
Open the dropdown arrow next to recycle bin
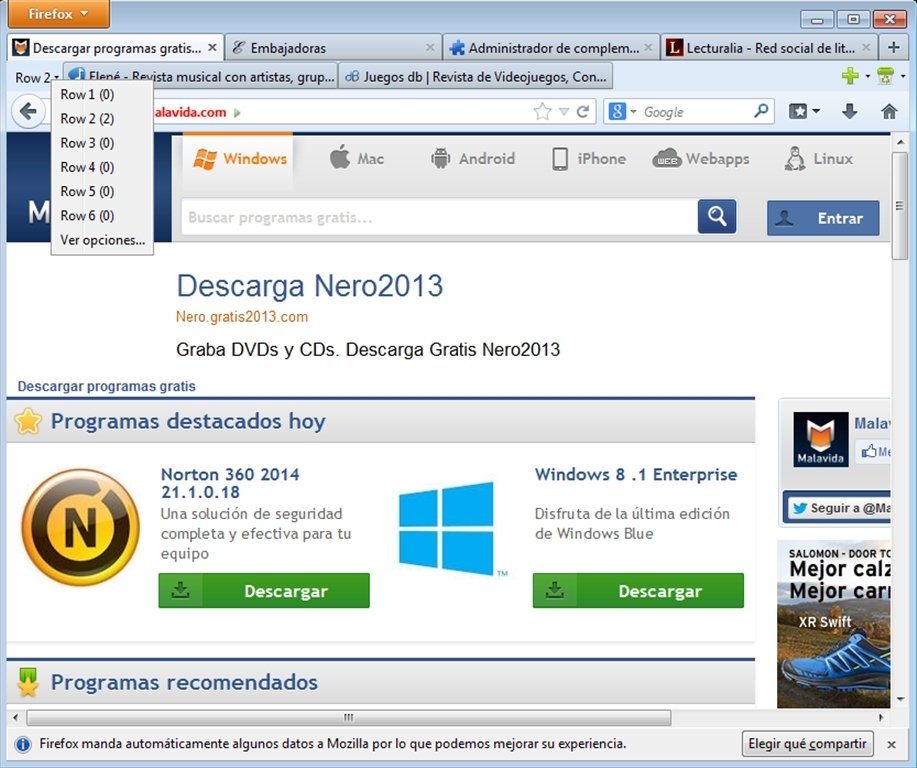pos(902,76)
